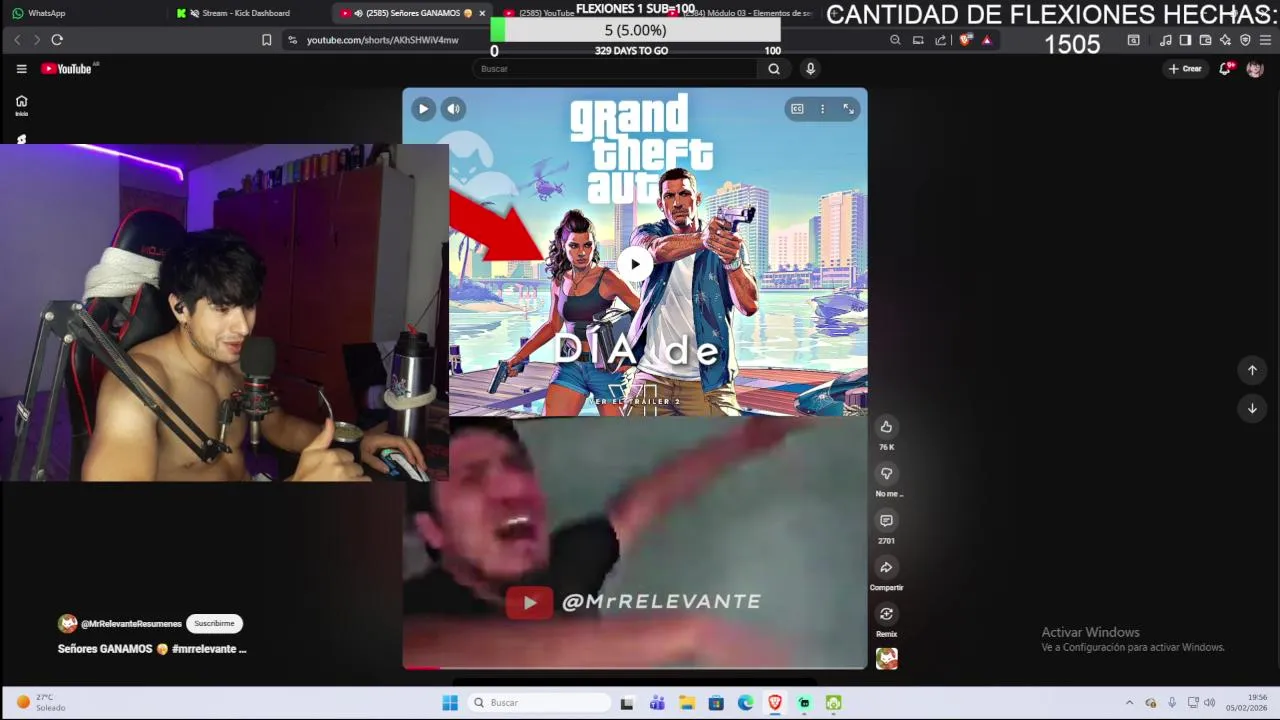This screenshot has width=1280, height=720.
Task: Go back in browser history
Action: click(17, 40)
